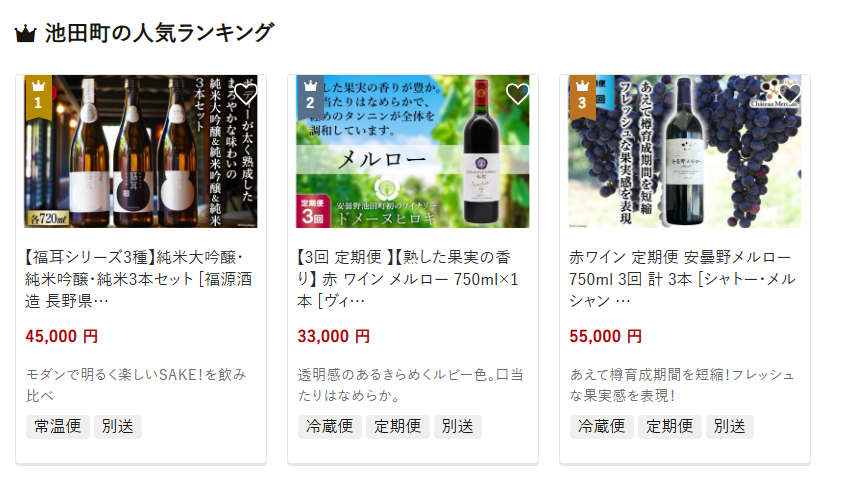The image size is (845, 490).
Task: Open the メルロー ドメーヌヒロキ product image
Action: [413, 151]
